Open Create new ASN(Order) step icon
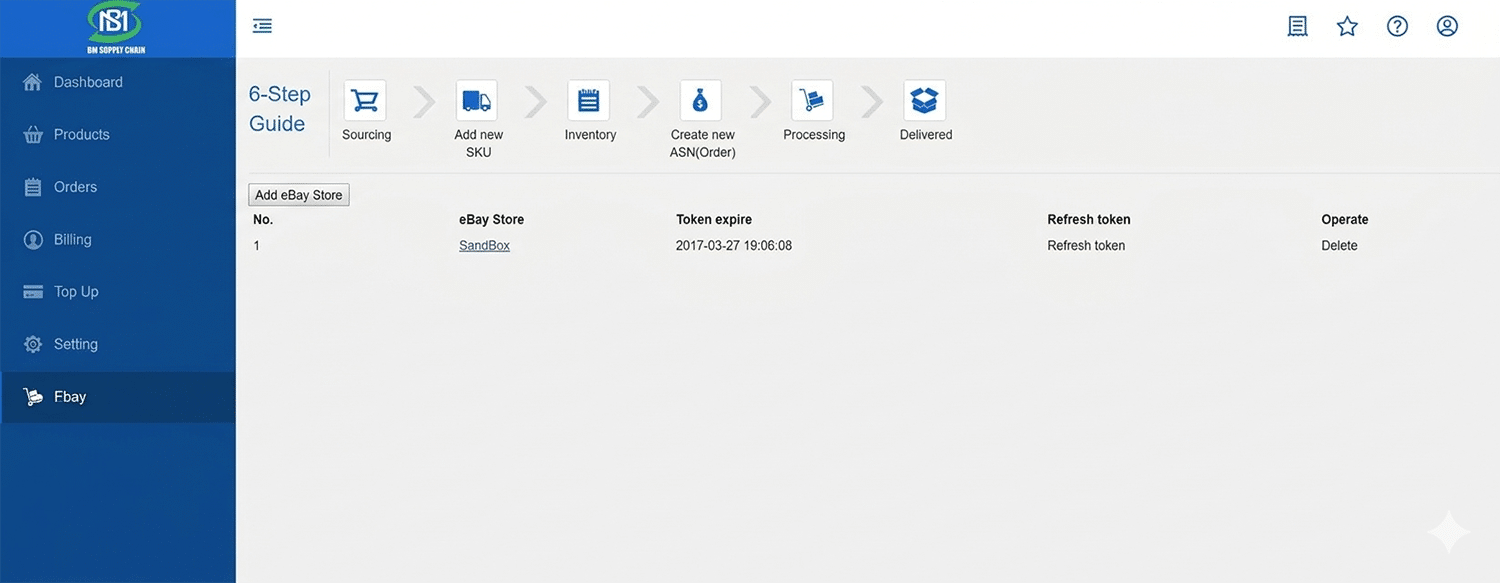 701,99
